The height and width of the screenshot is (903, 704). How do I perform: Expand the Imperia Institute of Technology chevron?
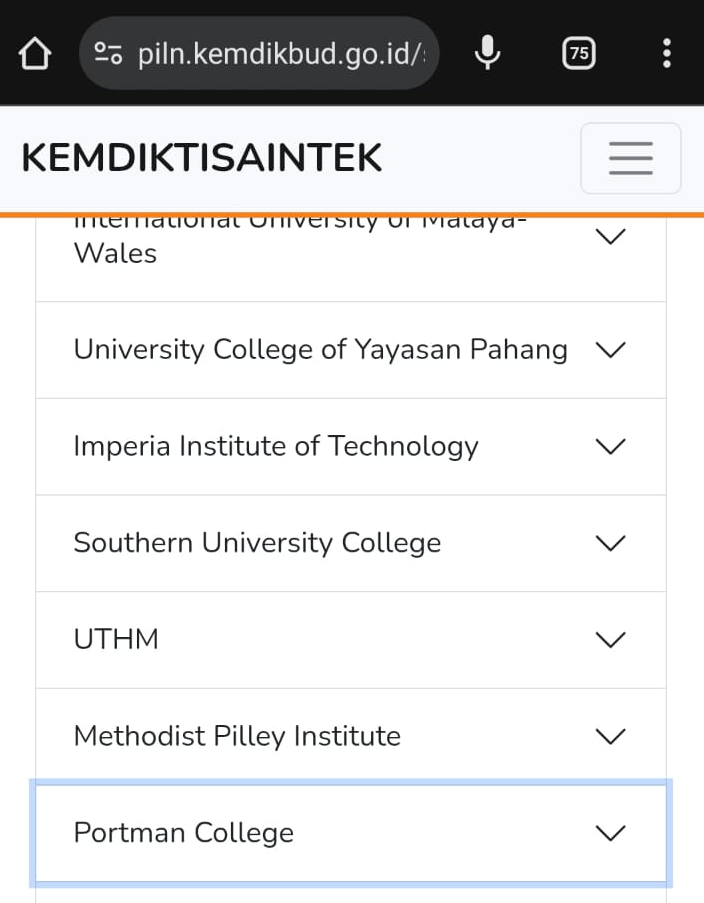point(610,446)
